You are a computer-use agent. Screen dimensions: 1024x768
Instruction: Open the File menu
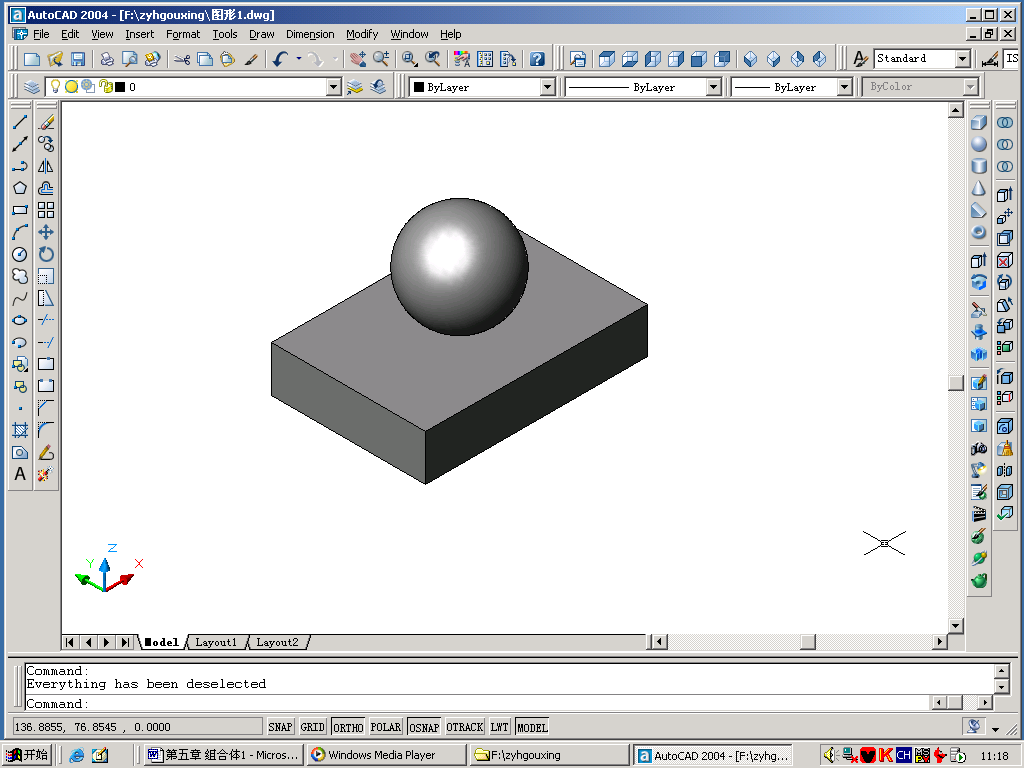point(41,34)
